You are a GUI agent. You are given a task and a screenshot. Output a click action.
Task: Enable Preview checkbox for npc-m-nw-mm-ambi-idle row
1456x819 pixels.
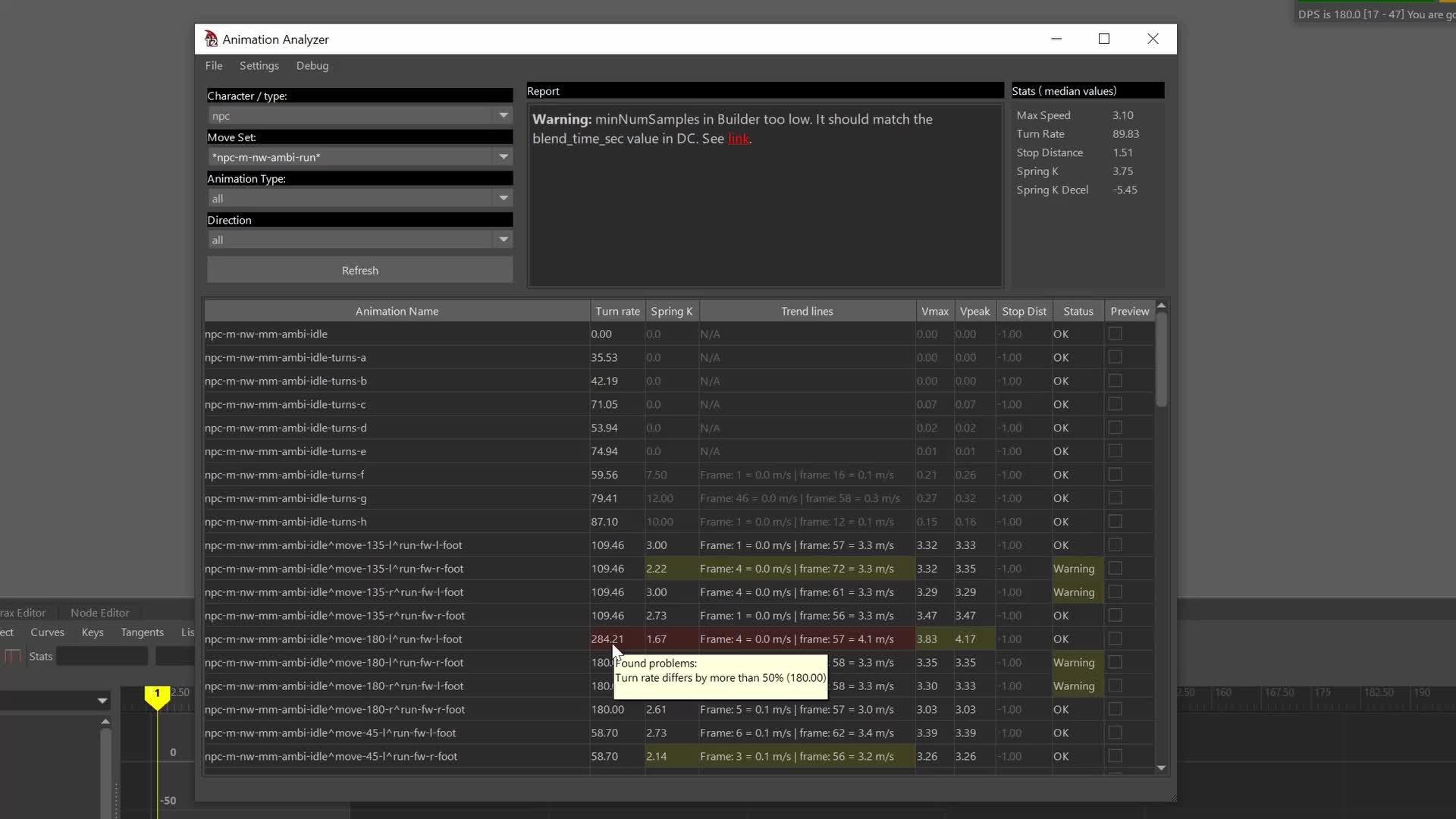1115,334
